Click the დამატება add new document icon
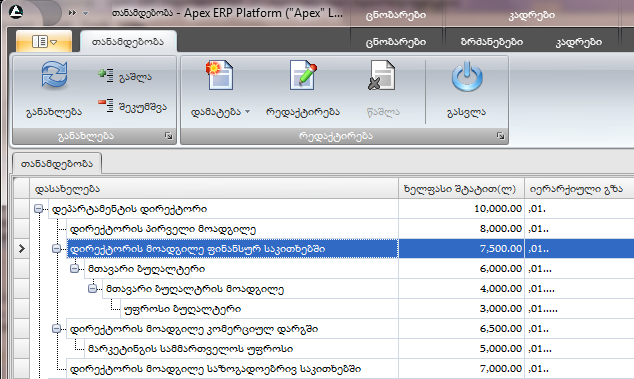Screen dimensions: 634x379 point(220,75)
